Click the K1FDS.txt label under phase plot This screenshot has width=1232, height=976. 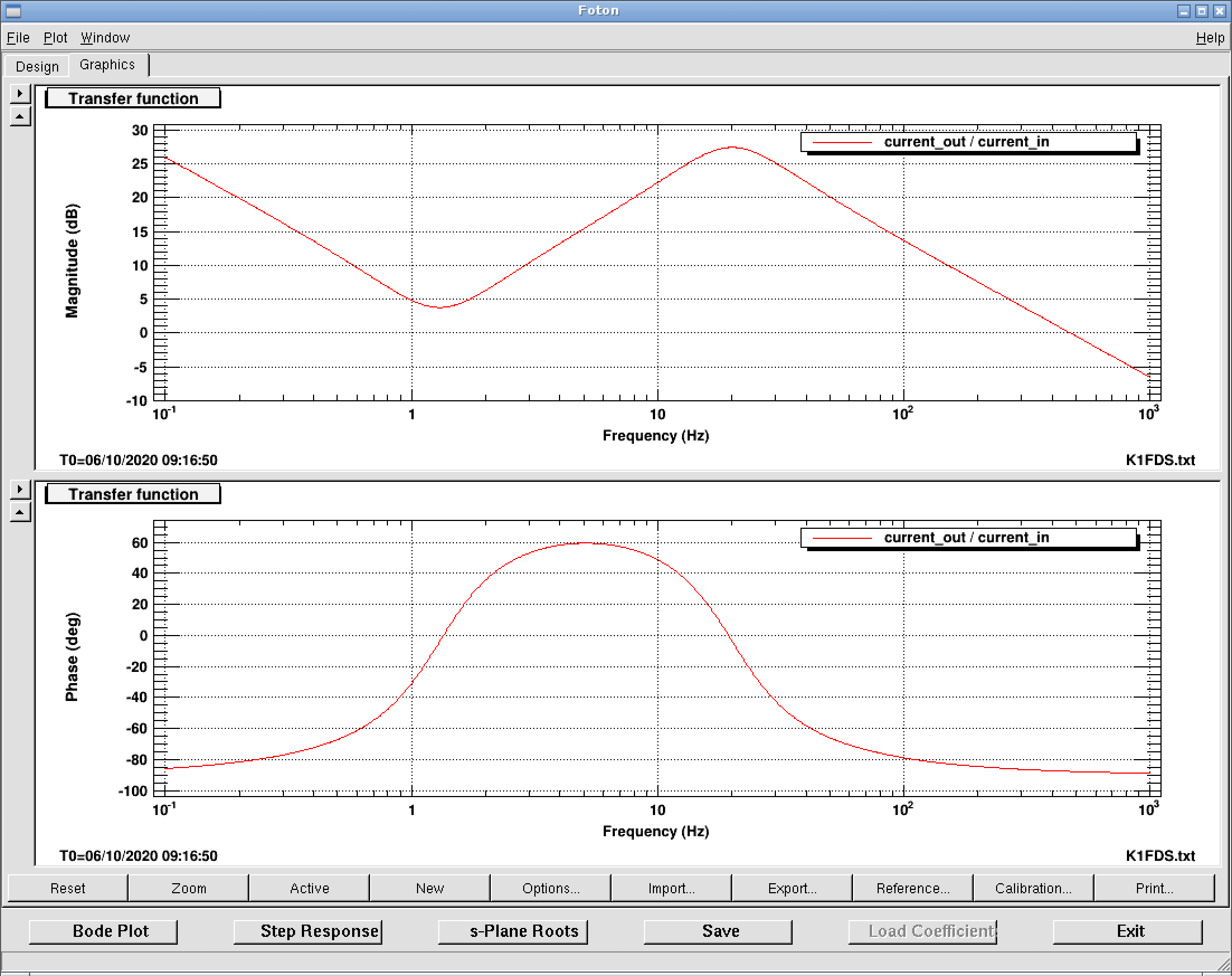(1160, 856)
